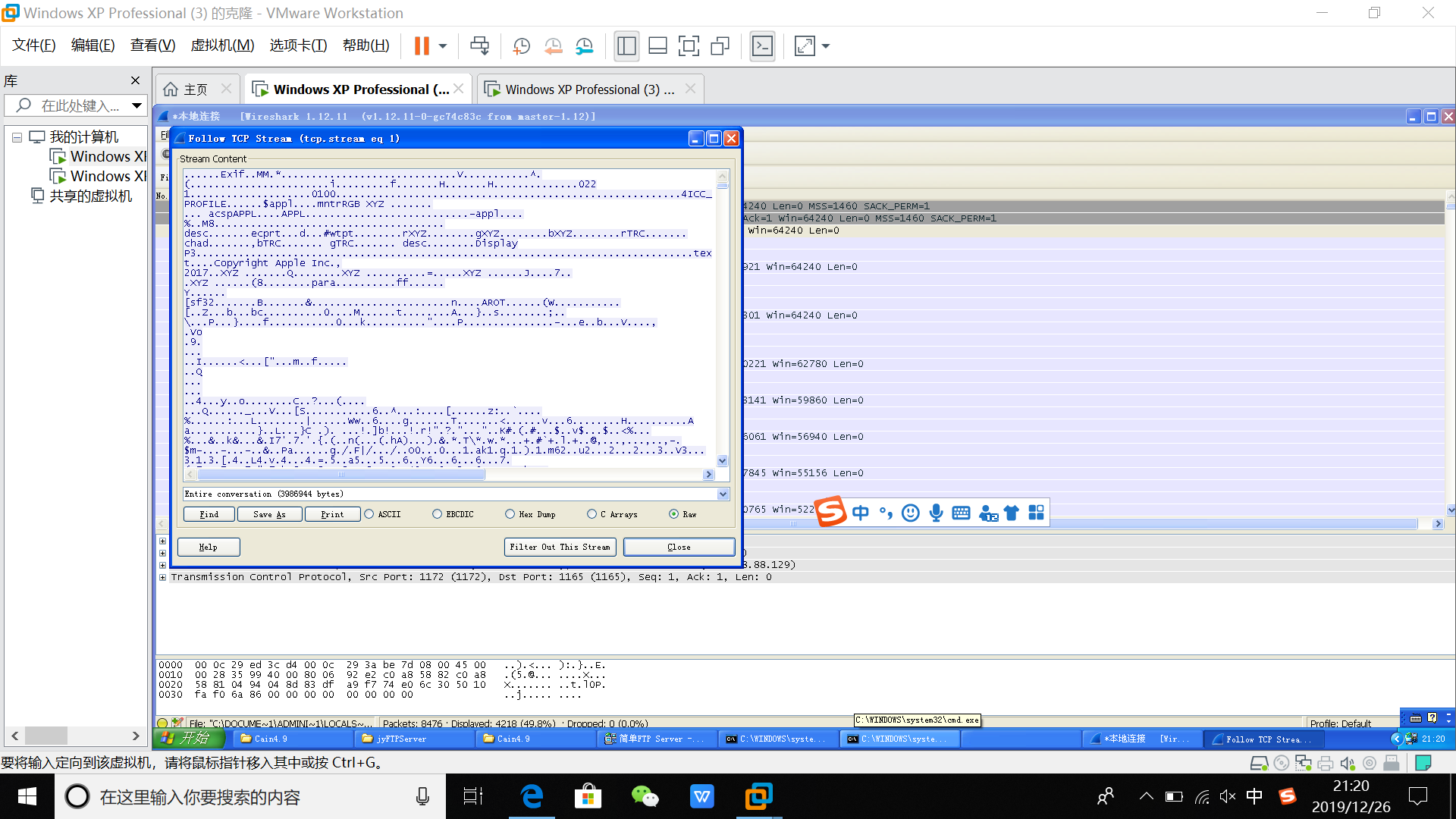Screen dimensions: 1456x819
Task: Switch to the 主页 tab
Action: pos(195,89)
